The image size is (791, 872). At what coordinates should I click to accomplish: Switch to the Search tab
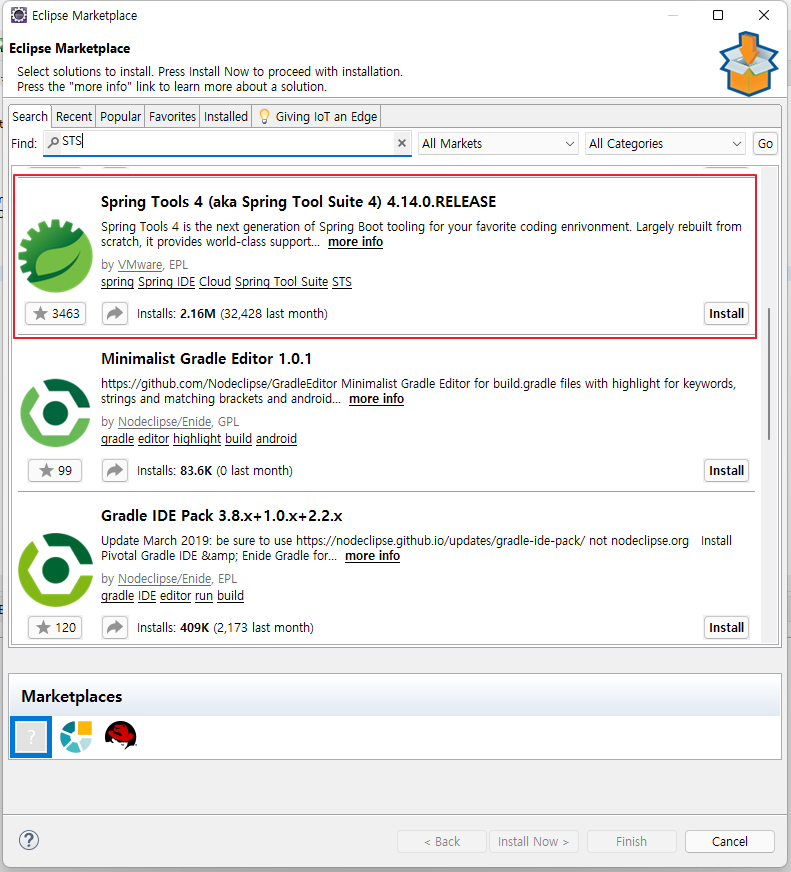point(30,116)
